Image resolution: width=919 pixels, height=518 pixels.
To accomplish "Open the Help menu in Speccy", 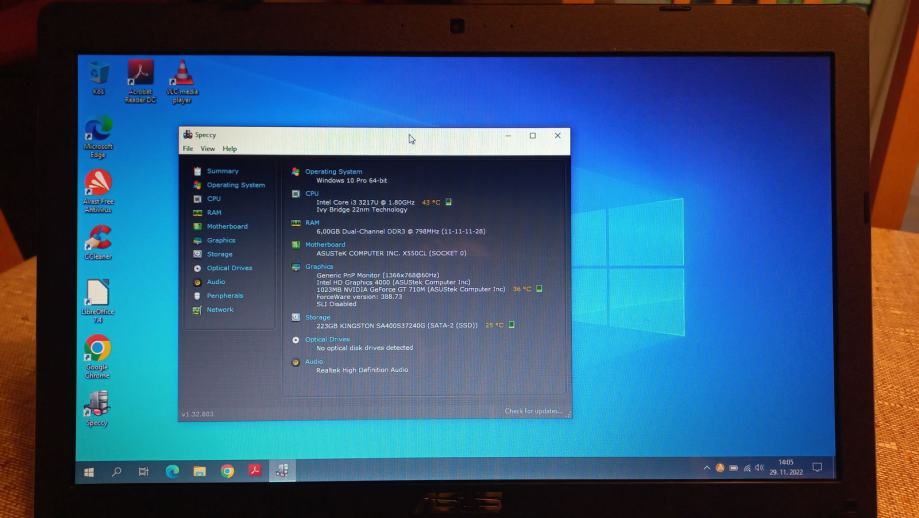I will (230, 149).
